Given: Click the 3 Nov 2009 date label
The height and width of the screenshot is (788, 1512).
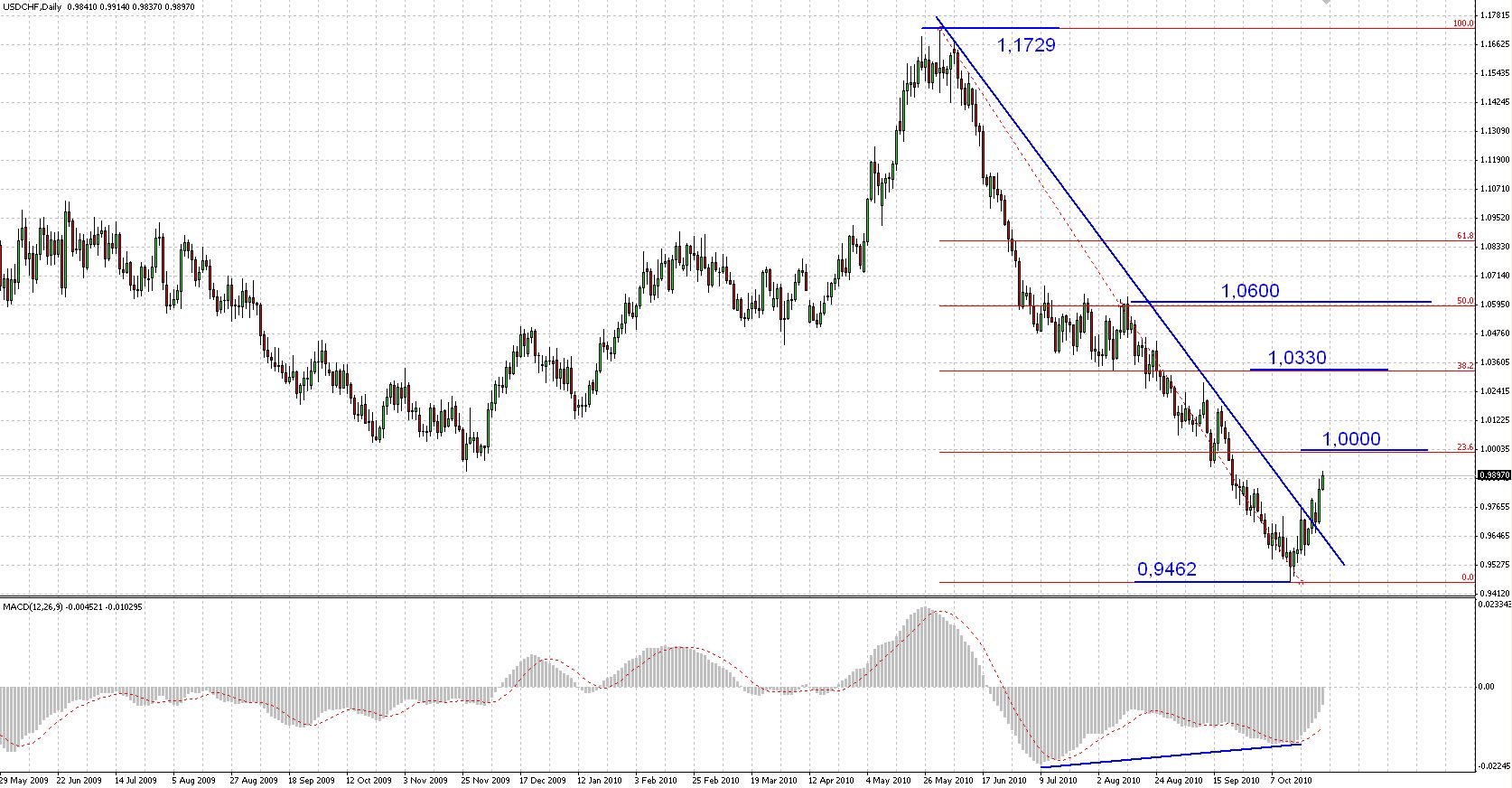Looking at the screenshot, I should (425, 779).
